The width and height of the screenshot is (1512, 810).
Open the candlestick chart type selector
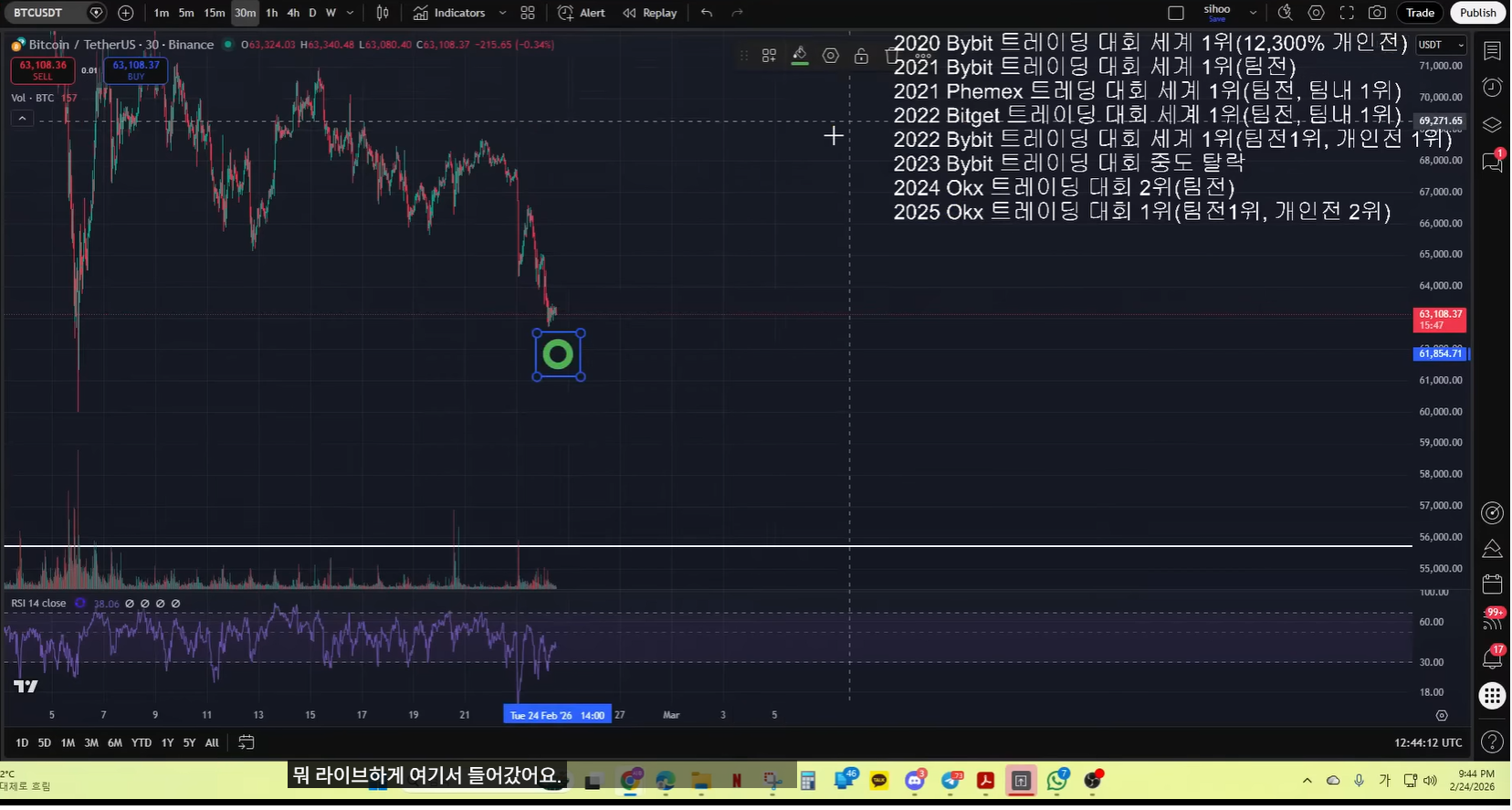pyautogui.click(x=383, y=13)
